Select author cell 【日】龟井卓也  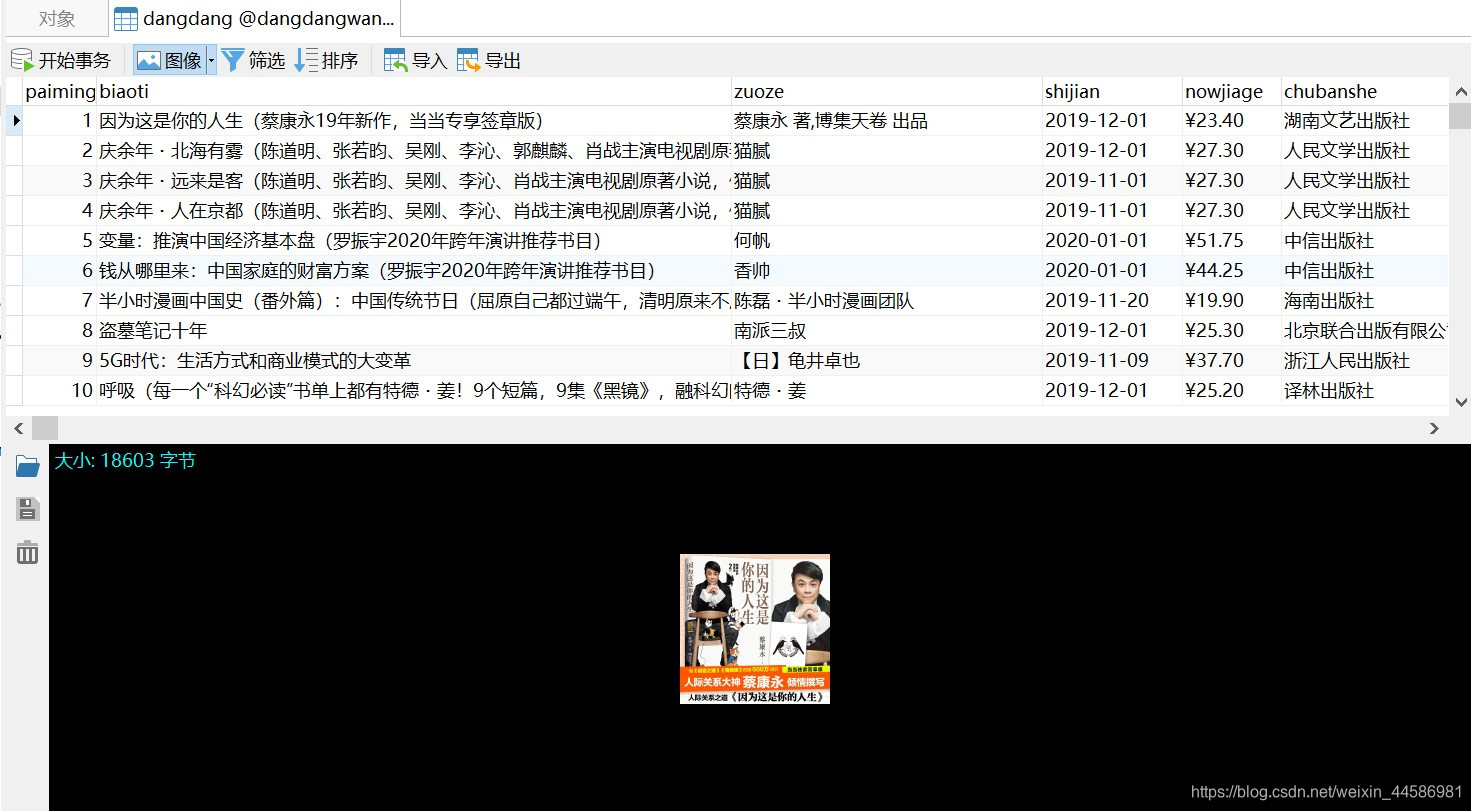point(886,361)
